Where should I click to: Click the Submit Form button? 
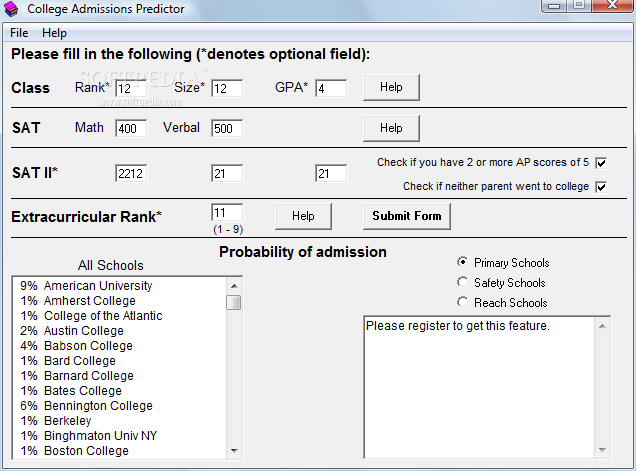pos(406,216)
